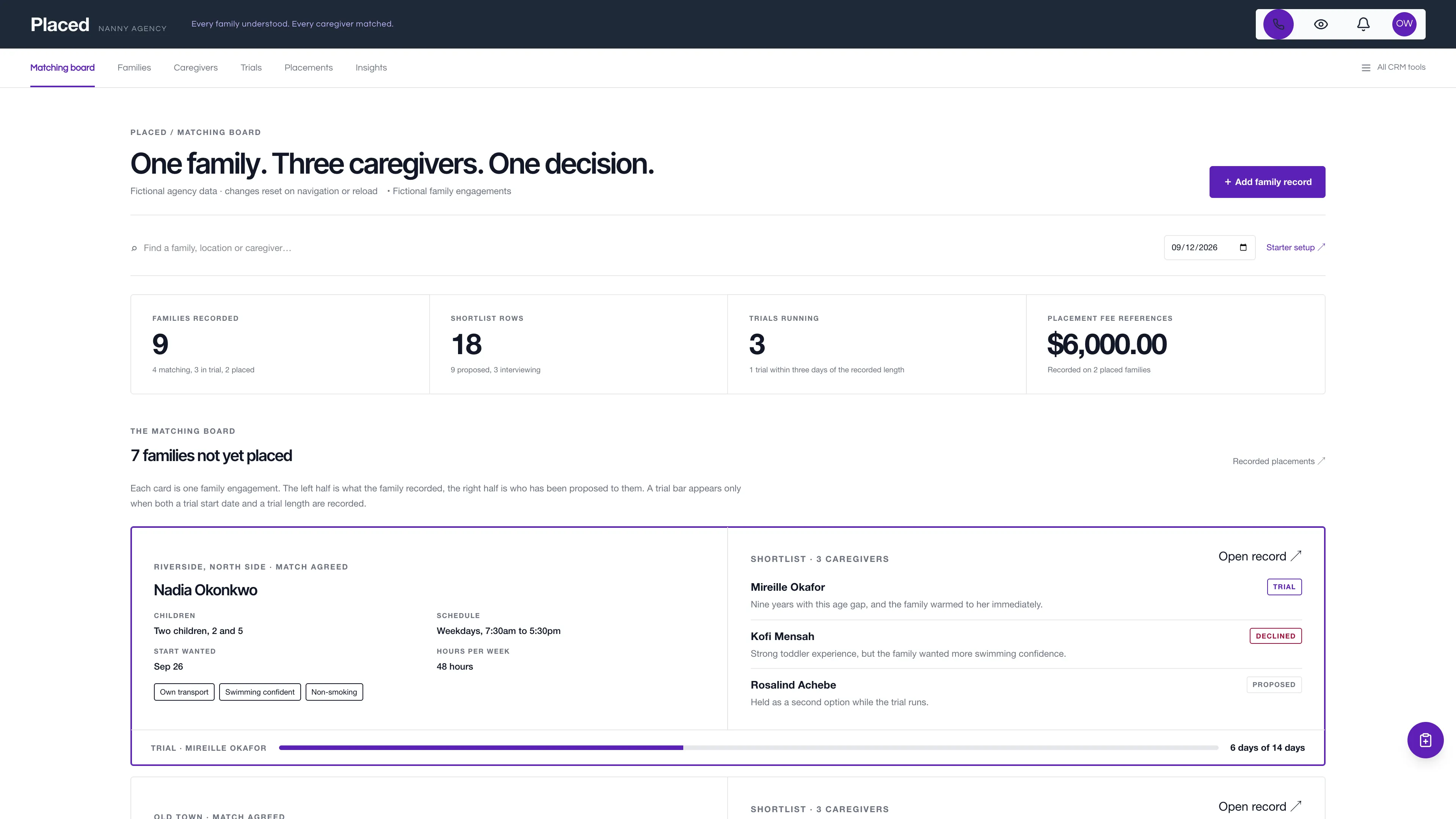Click the DECLINED badge for Kofi Mensah
The width and height of the screenshot is (1456, 819).
point(1275,636)
